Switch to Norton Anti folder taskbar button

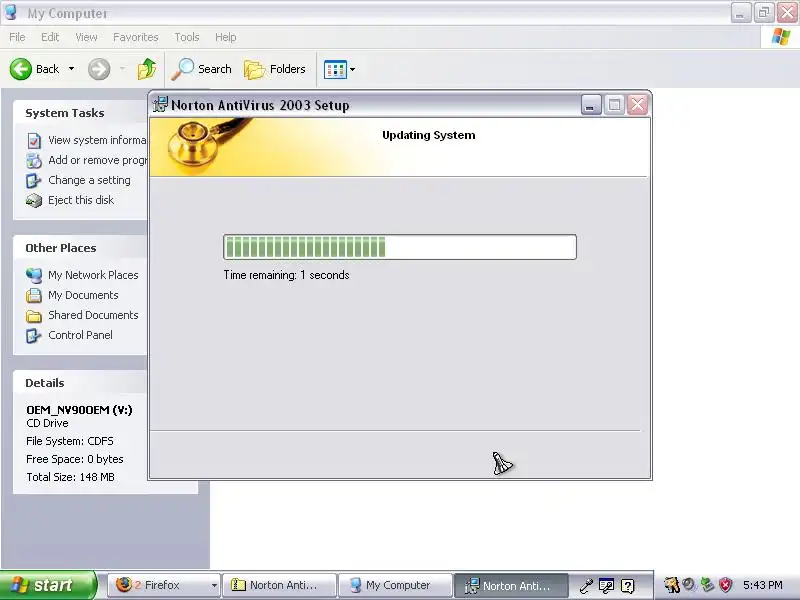coord(280,585)
